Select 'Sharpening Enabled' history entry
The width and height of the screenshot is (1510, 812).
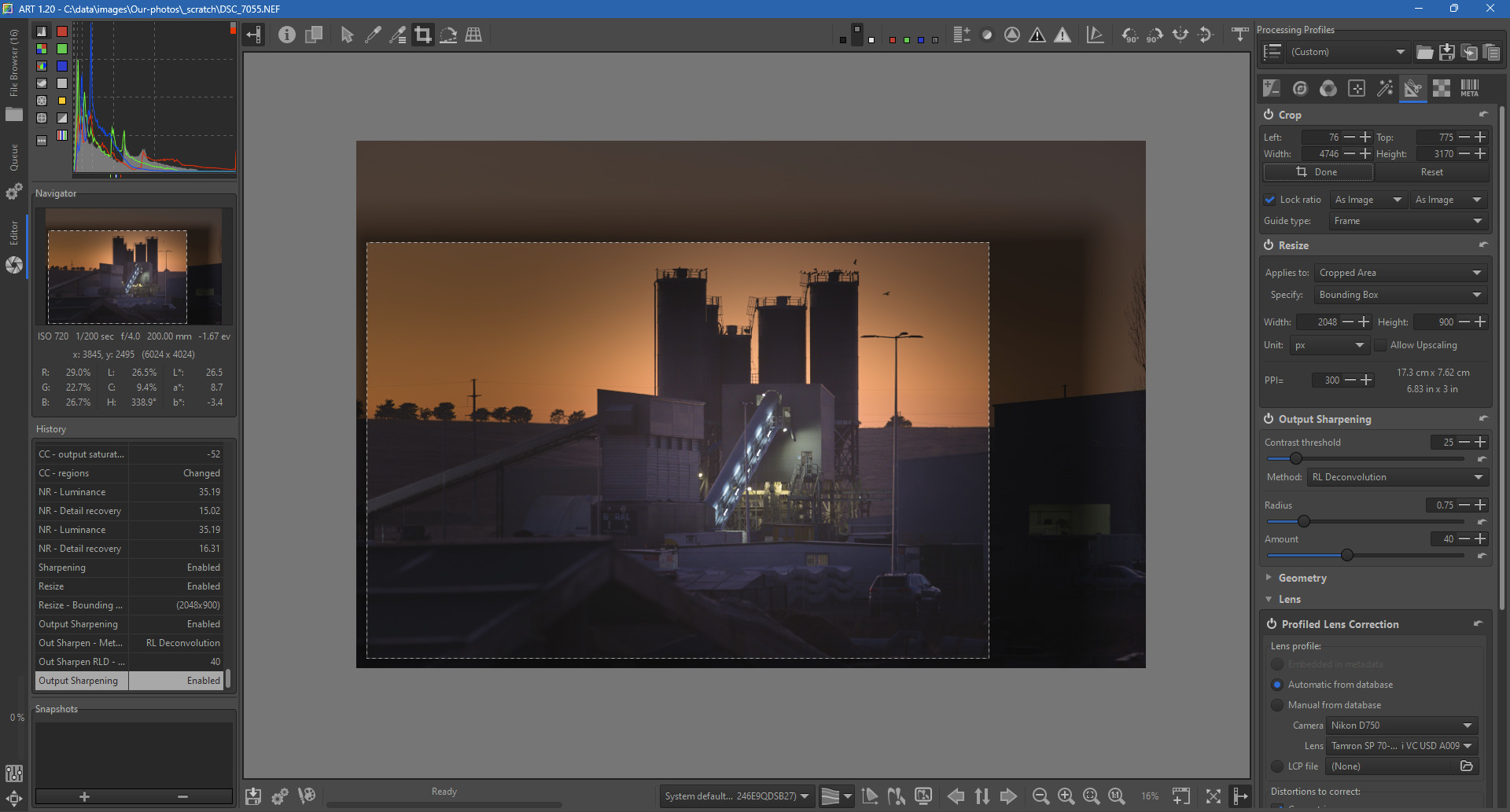coord(129,568)
